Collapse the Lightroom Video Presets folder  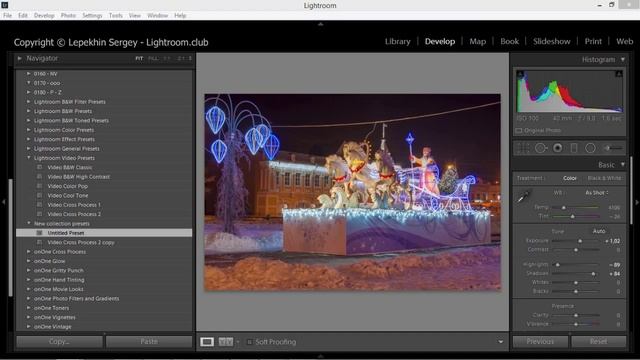click(x=29, y=158)
